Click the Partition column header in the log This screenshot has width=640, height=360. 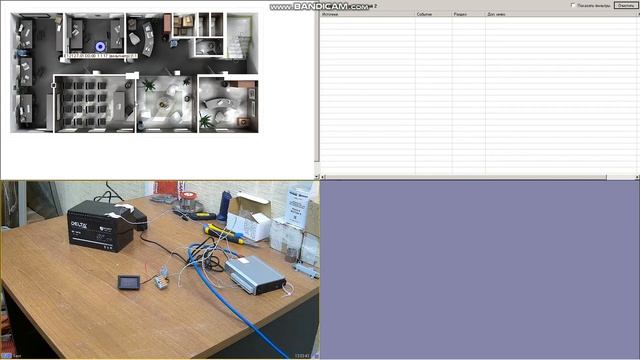tap(469, 14)
